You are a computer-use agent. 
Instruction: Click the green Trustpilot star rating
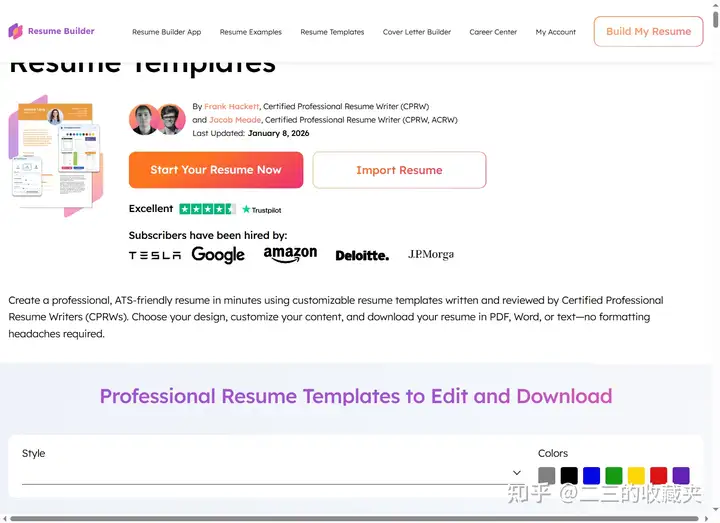208,209
